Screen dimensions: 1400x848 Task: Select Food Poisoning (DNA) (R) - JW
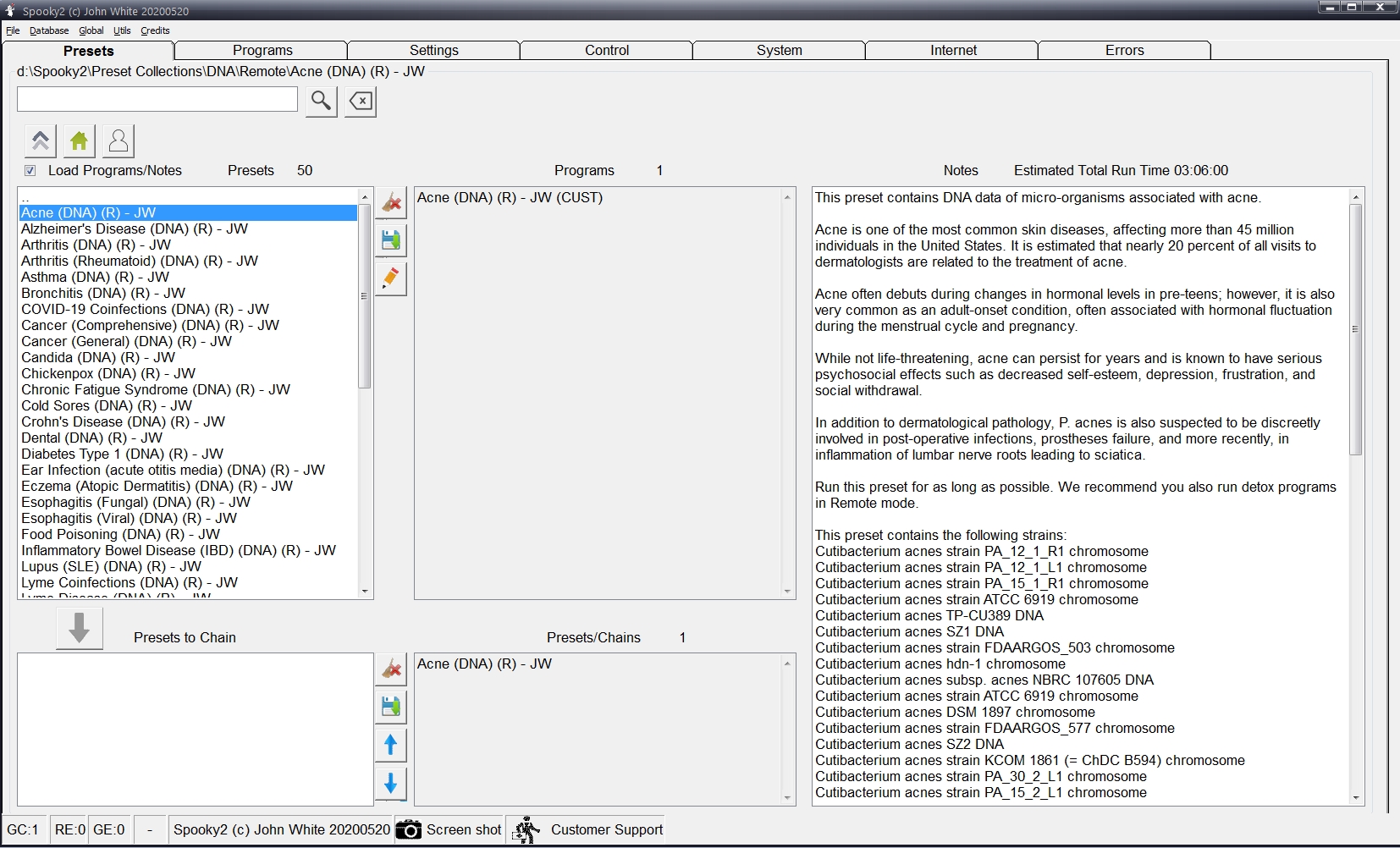coord(188,535)
